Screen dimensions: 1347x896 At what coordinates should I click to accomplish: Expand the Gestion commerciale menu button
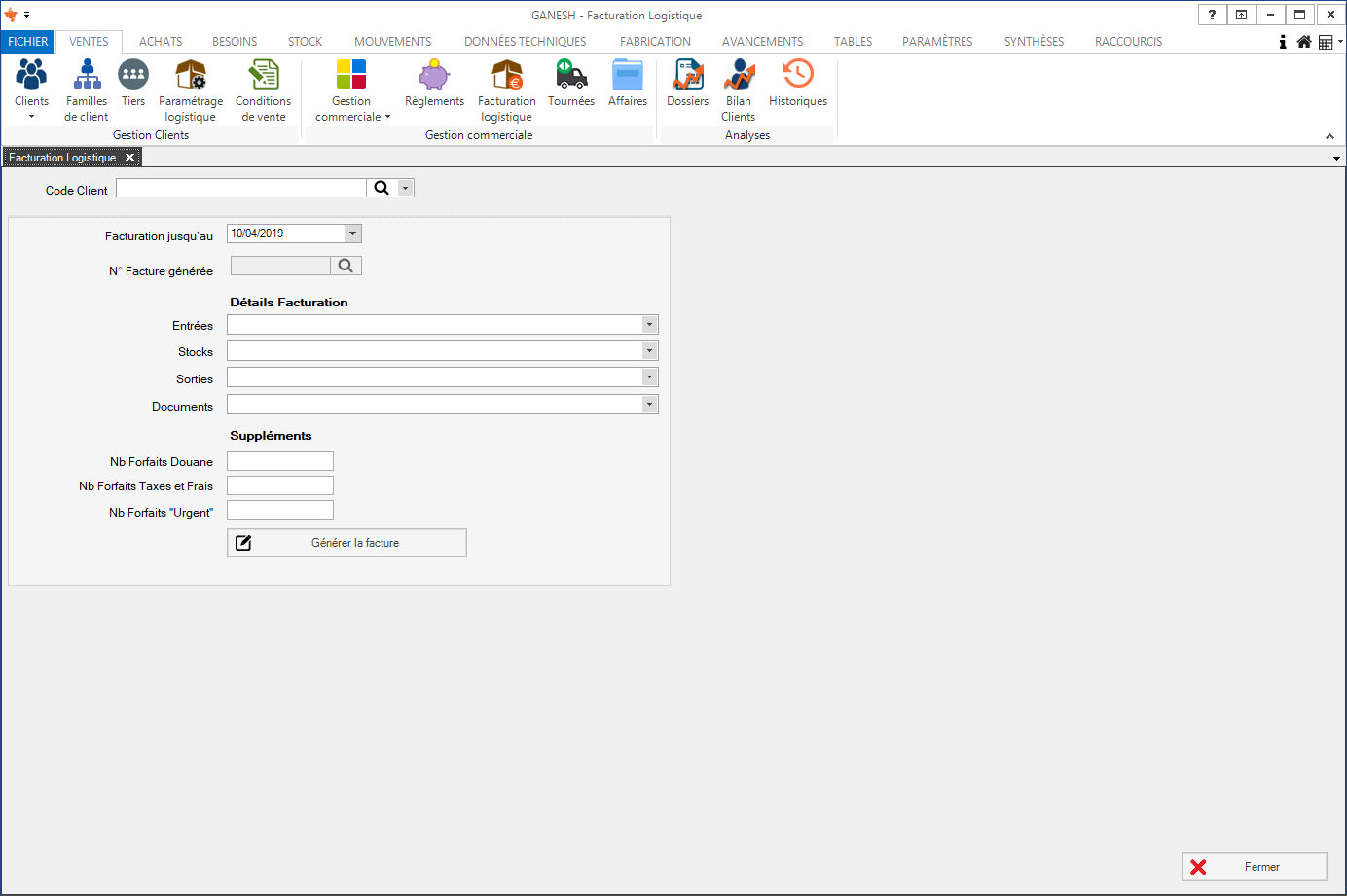coord(351,90)
